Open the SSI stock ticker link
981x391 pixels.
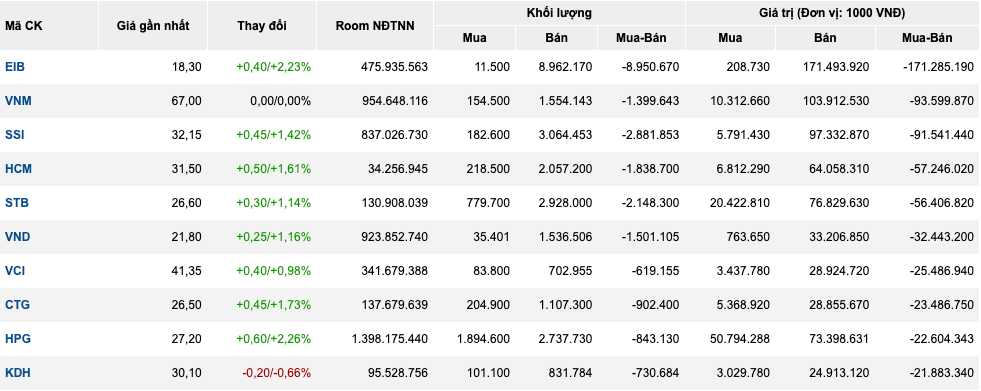[x=15, y=135]
